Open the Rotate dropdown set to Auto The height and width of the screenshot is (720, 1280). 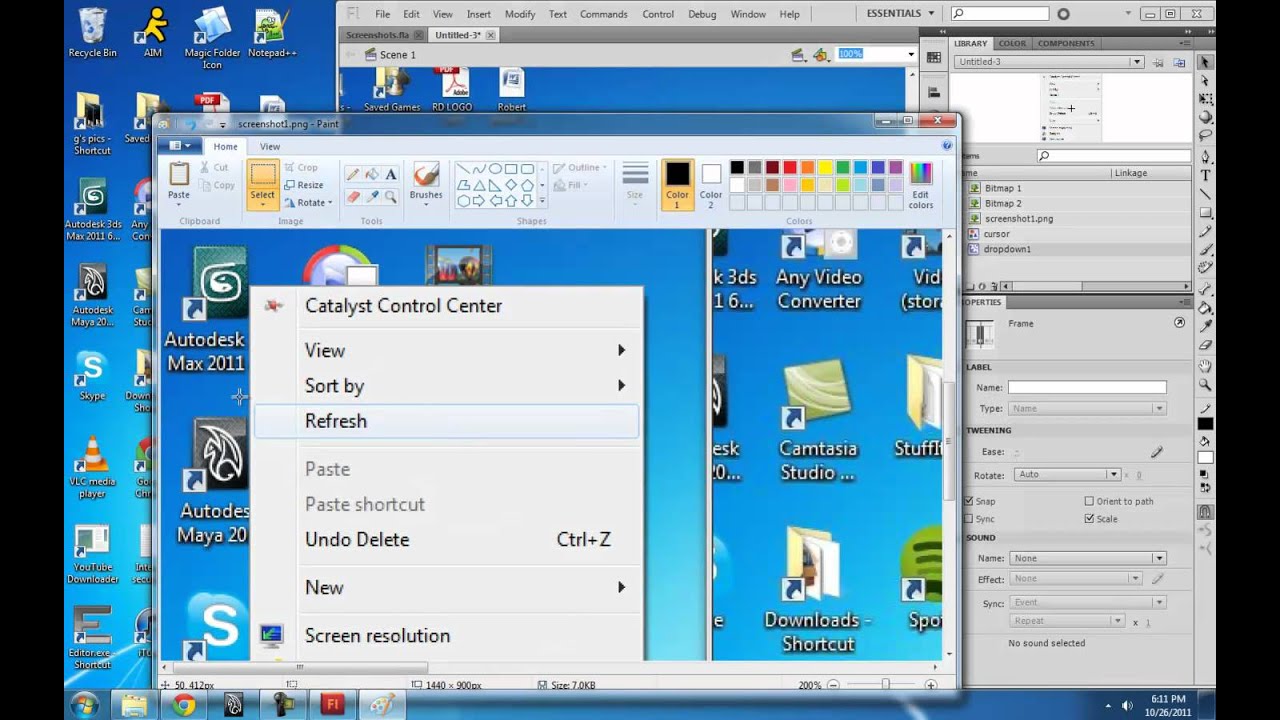pos(1066,474)
